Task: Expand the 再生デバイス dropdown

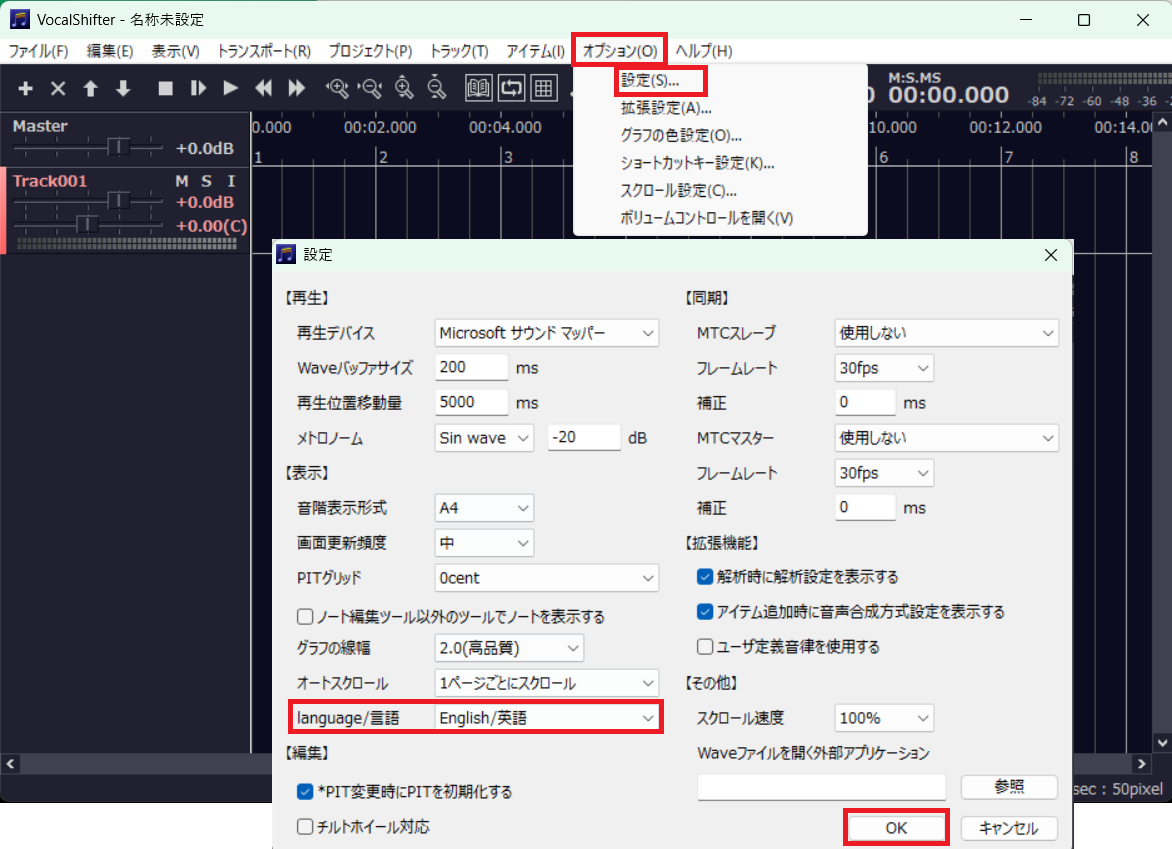Action: tap(546, 333)
